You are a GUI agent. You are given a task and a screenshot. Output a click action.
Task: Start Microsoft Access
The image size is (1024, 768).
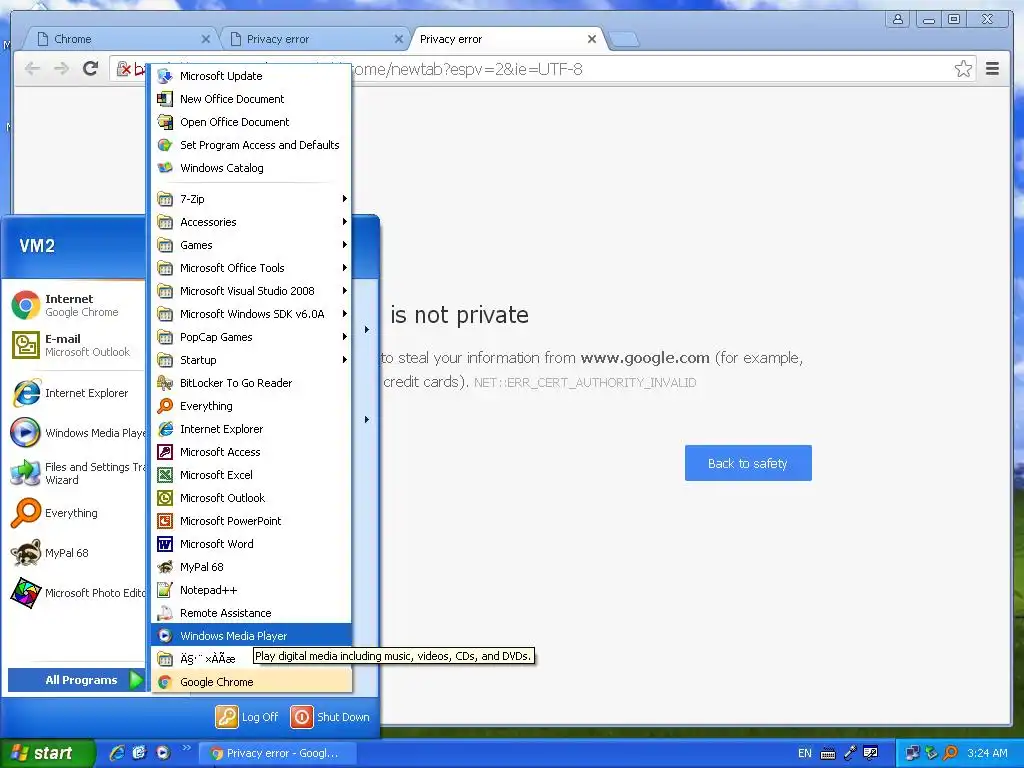251,452
